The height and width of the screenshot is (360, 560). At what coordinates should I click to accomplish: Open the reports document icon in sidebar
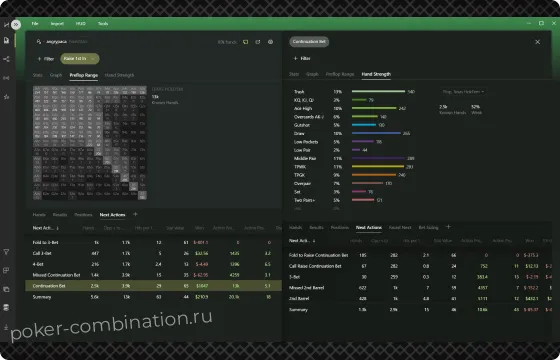pyautogui.click(x=6, y=40)
